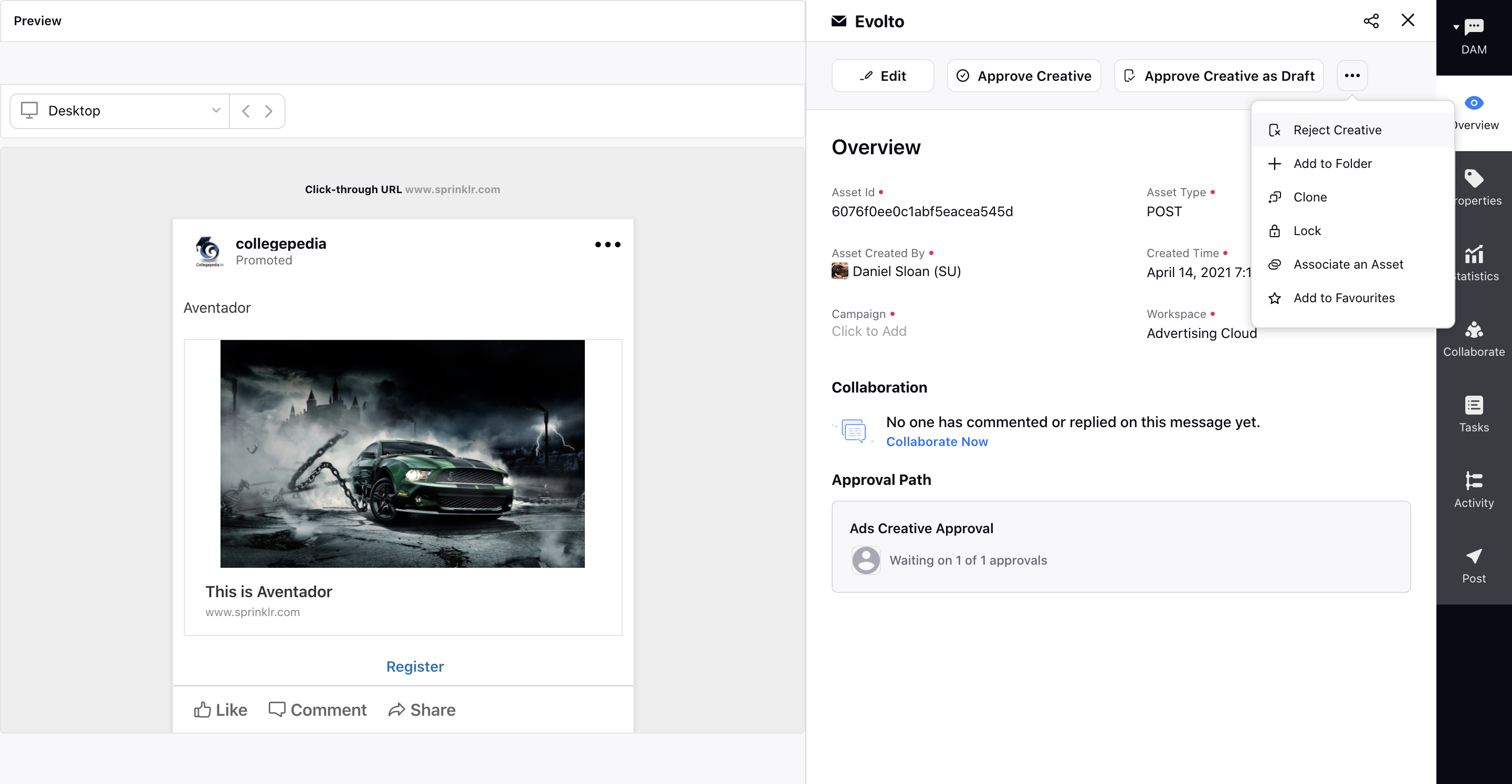Open the Statistics sidebar tab

[1474, 263]
